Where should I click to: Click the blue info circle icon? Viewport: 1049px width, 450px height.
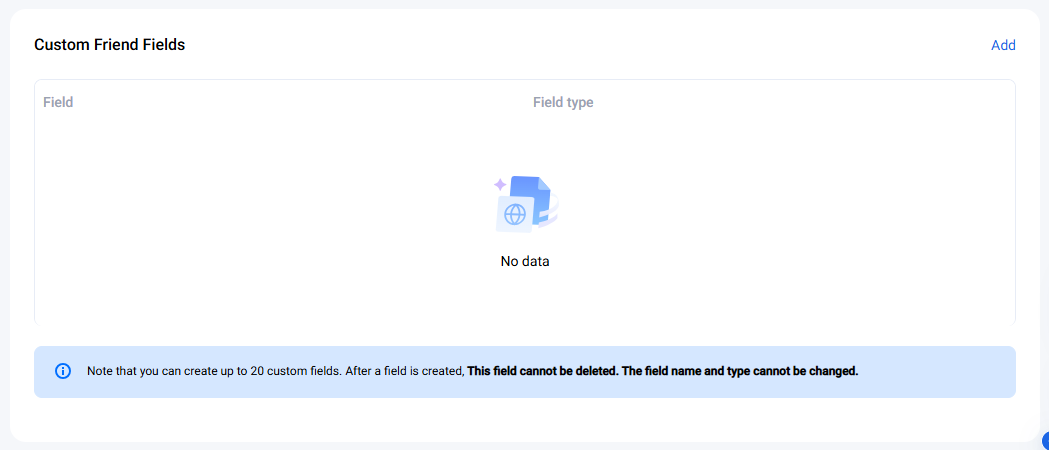click(63, 371)
